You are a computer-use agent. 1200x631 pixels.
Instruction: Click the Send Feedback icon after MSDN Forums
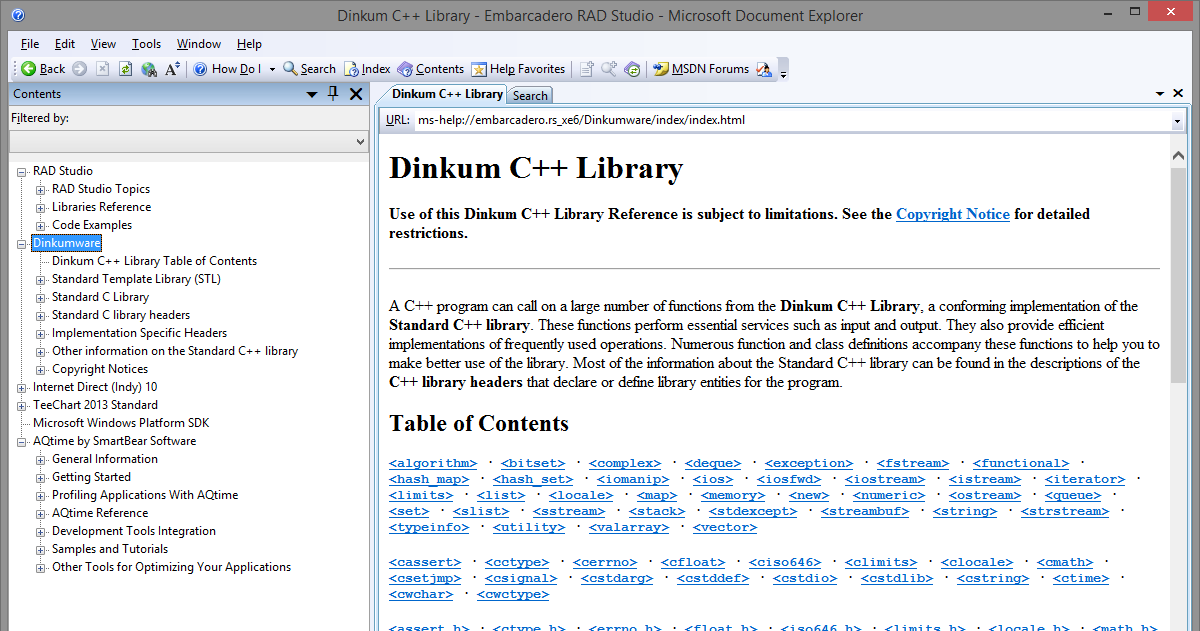pos(764,69)
